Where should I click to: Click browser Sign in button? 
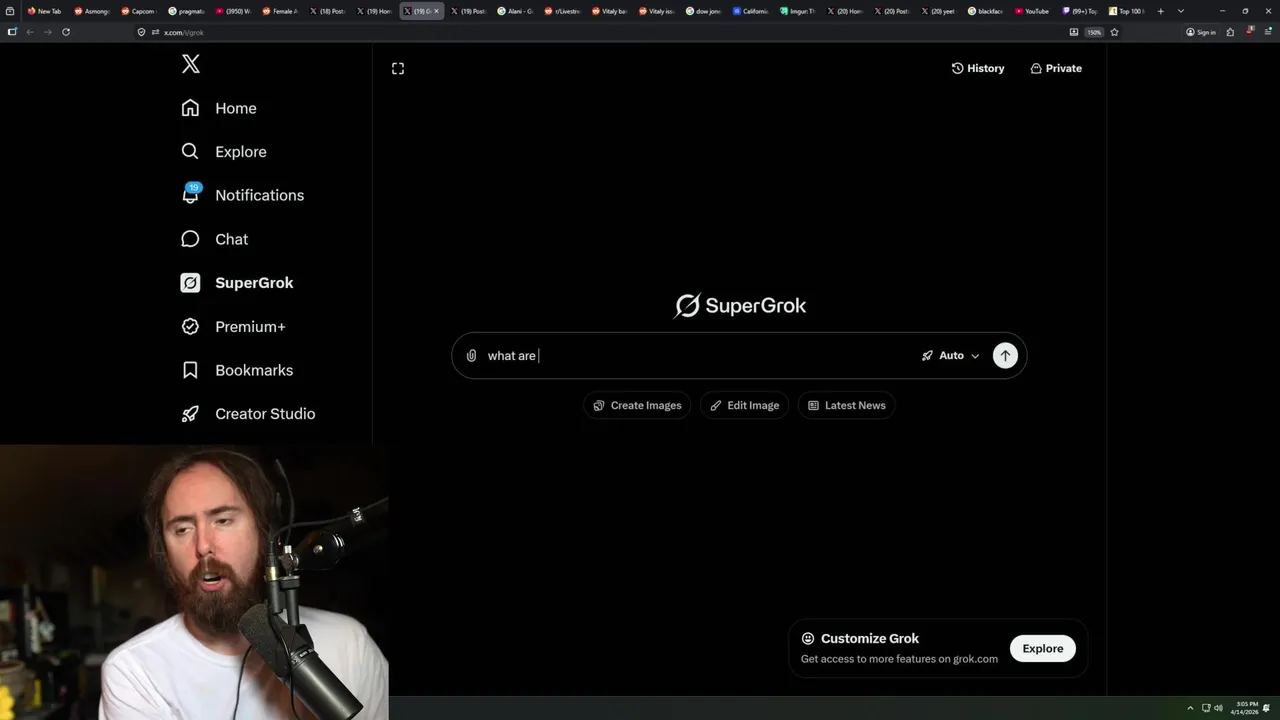pyautogui.click(x=1201, y=32)
